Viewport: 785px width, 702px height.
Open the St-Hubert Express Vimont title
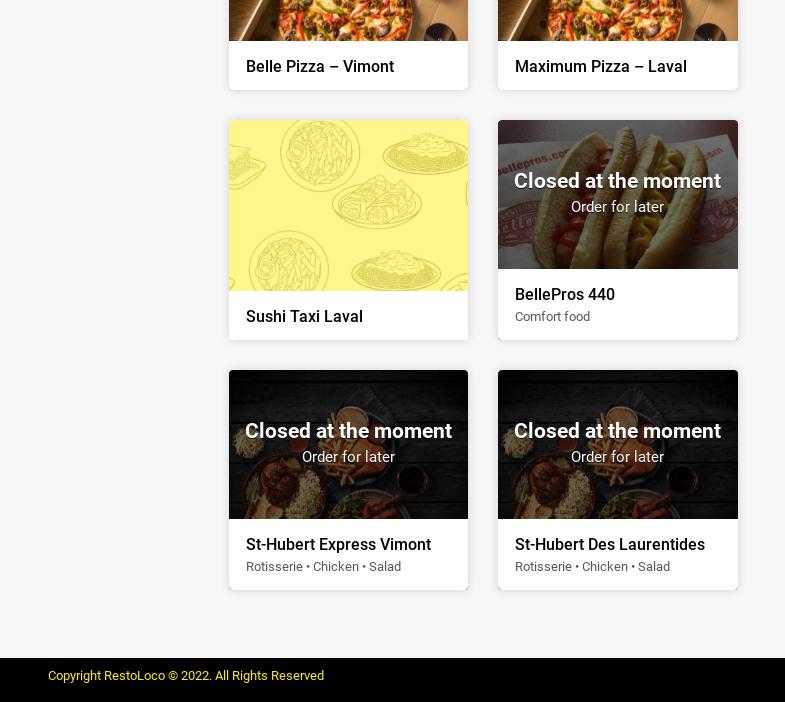[338, 544]
